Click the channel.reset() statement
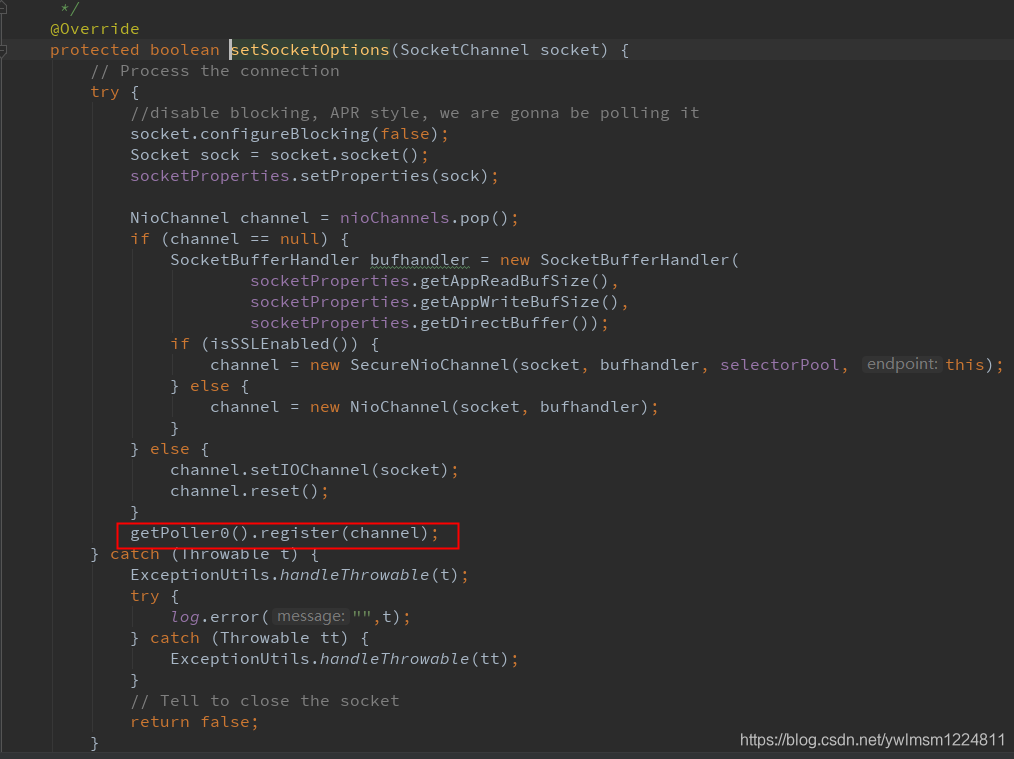This screenshot has width=1014, height=759. point(249,491)
